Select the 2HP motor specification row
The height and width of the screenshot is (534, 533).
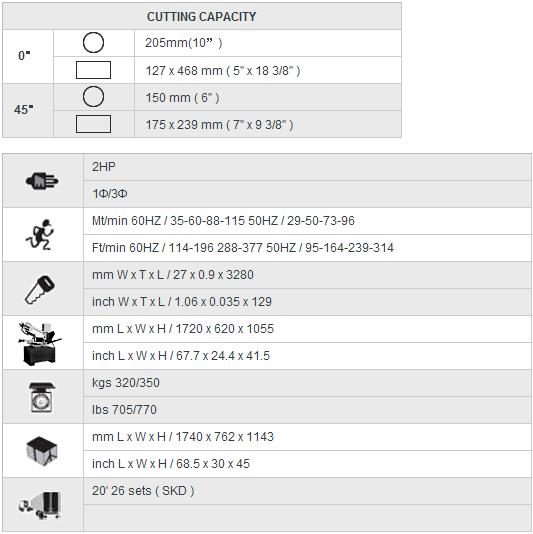308,167
